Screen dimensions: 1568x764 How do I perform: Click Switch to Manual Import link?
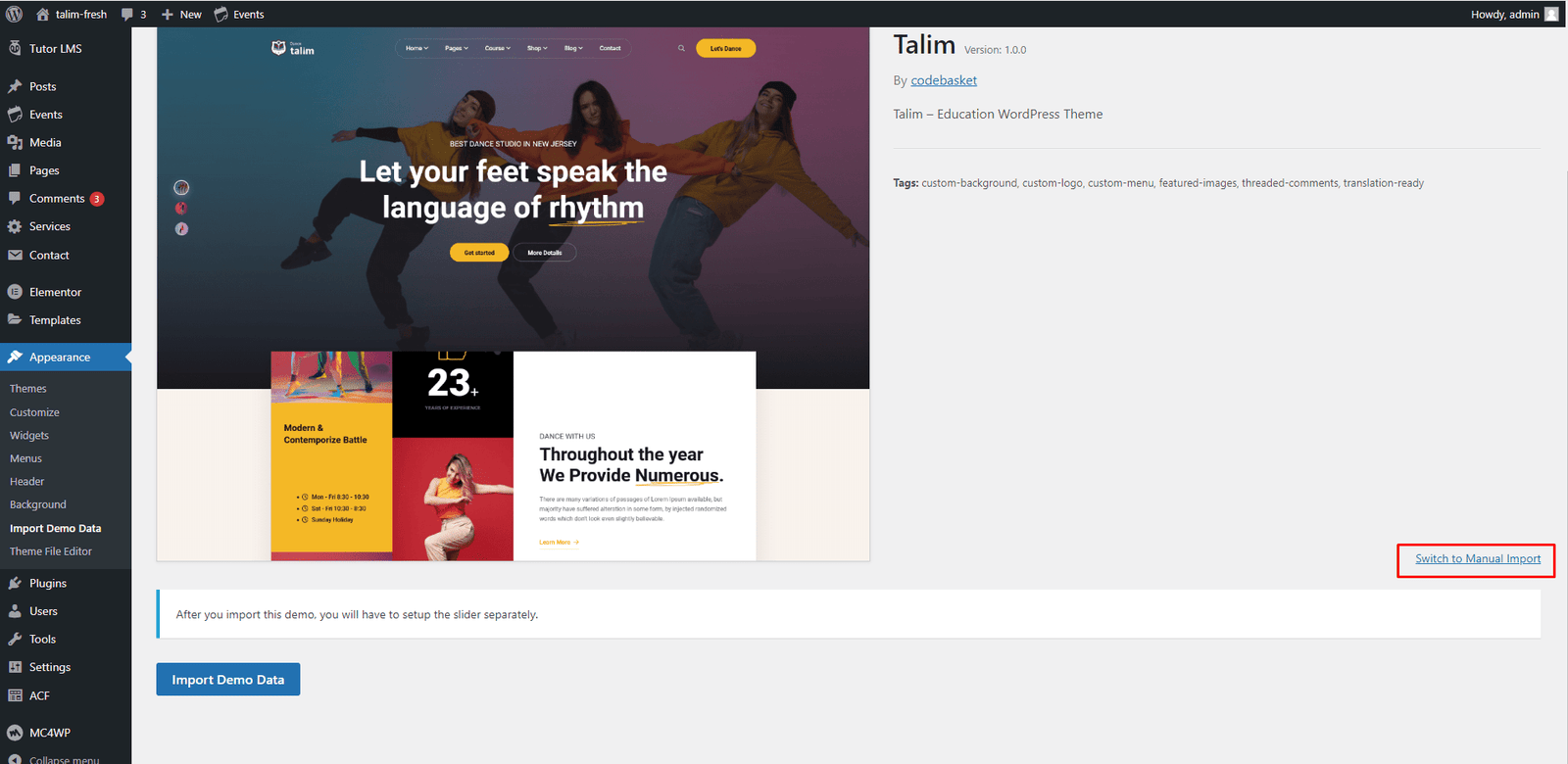[1478, 558]
